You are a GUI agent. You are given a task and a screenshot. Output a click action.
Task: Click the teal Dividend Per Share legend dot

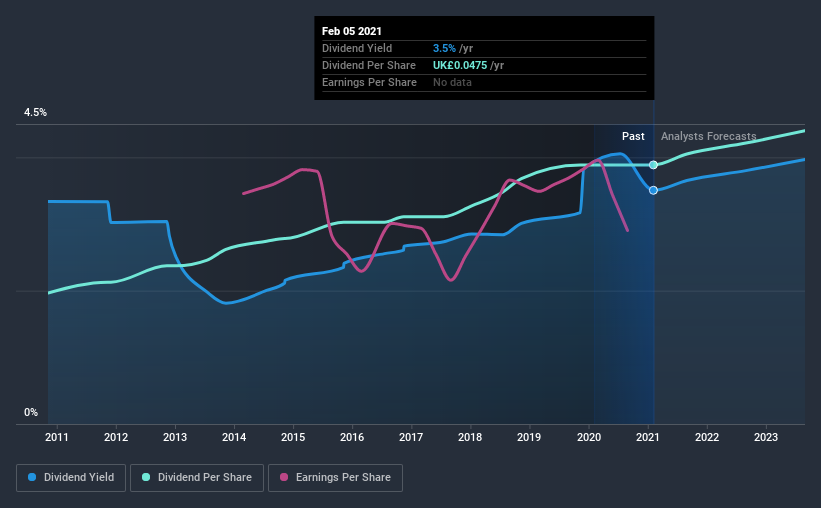coord(146,477)
